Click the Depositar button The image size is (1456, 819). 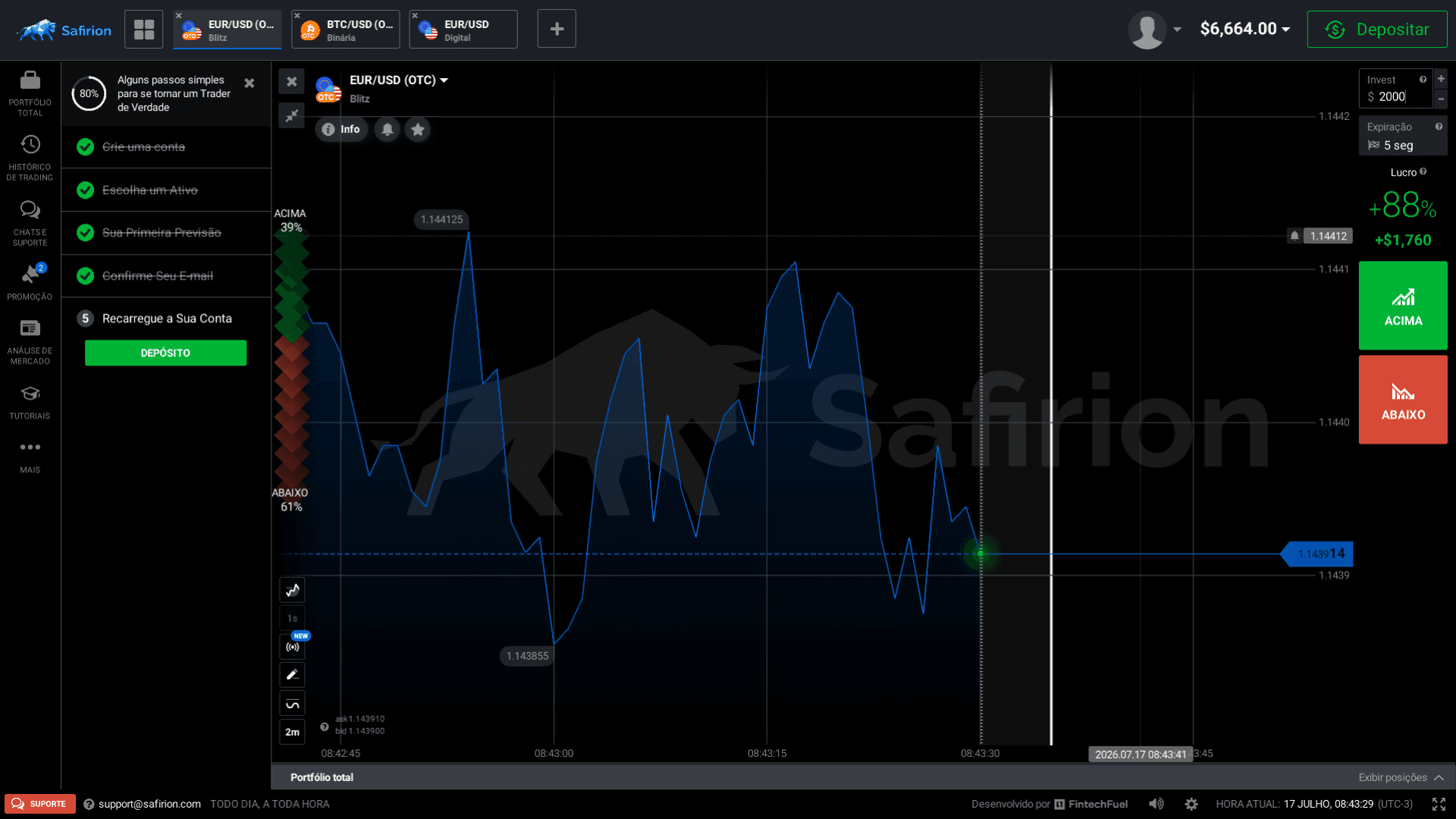pos(1377,29)
